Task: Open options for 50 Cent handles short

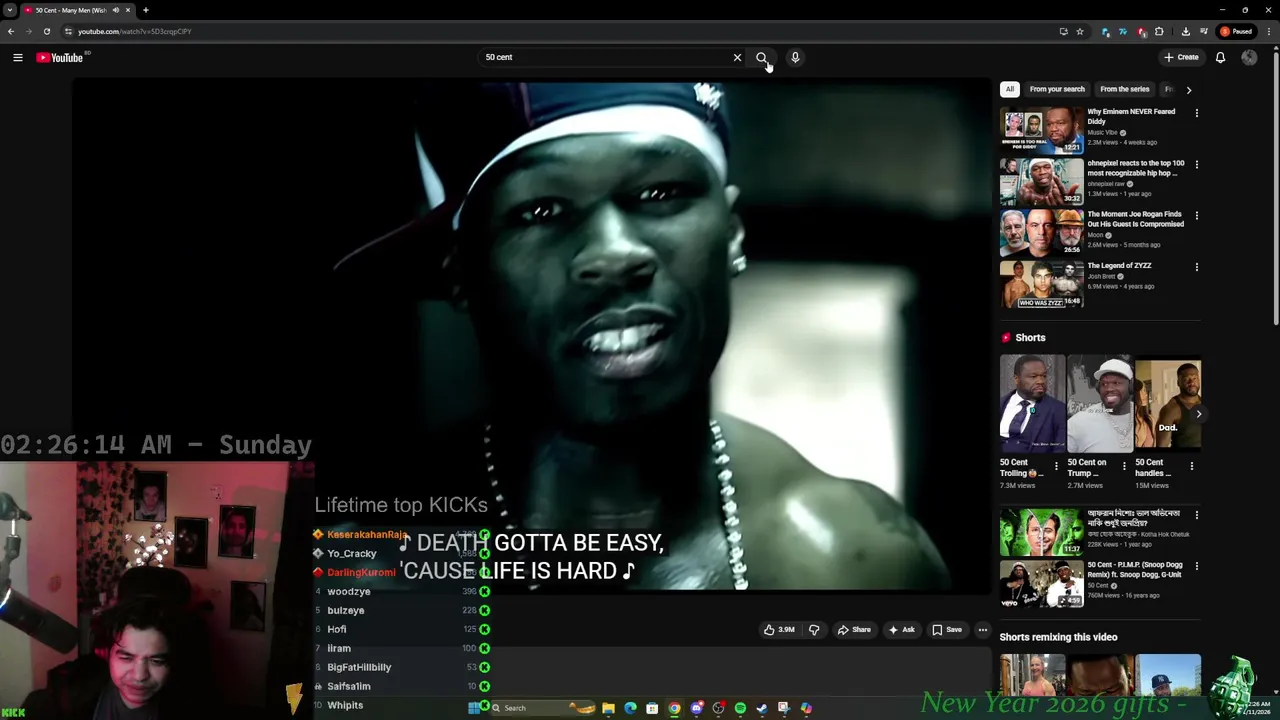Action: [1191, 466]
